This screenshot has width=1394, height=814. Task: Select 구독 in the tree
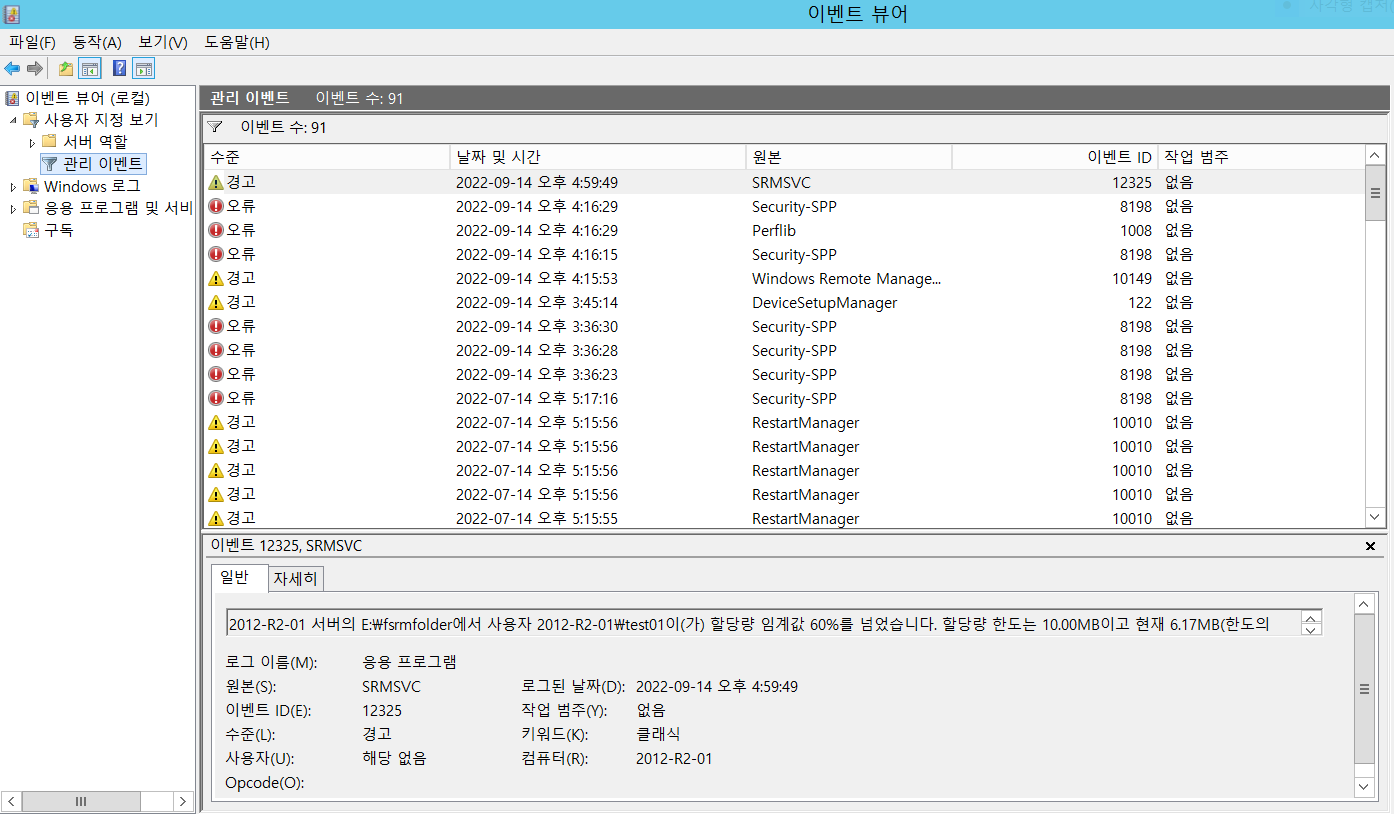click(x=58, y=230)
